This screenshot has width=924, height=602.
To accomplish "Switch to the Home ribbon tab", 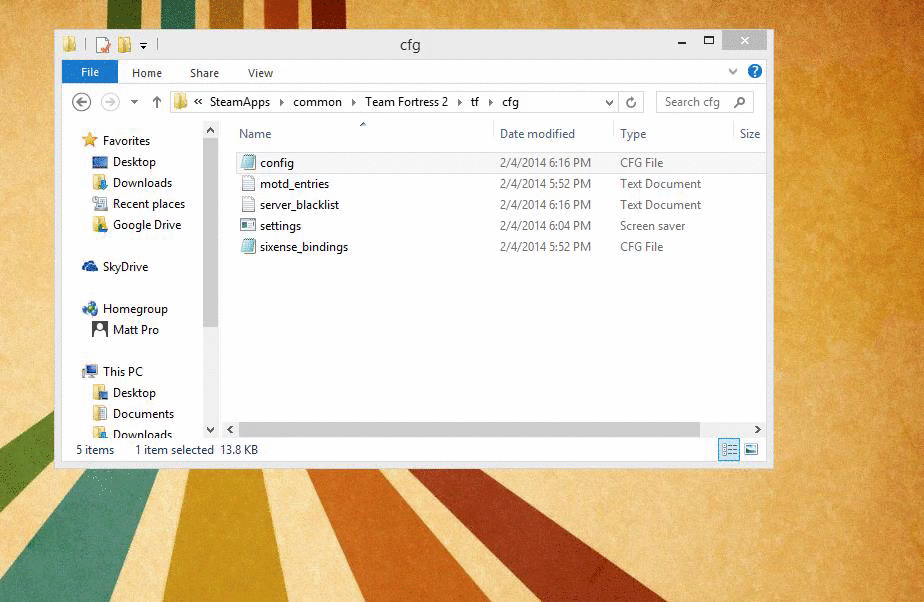I will [147, 73].
